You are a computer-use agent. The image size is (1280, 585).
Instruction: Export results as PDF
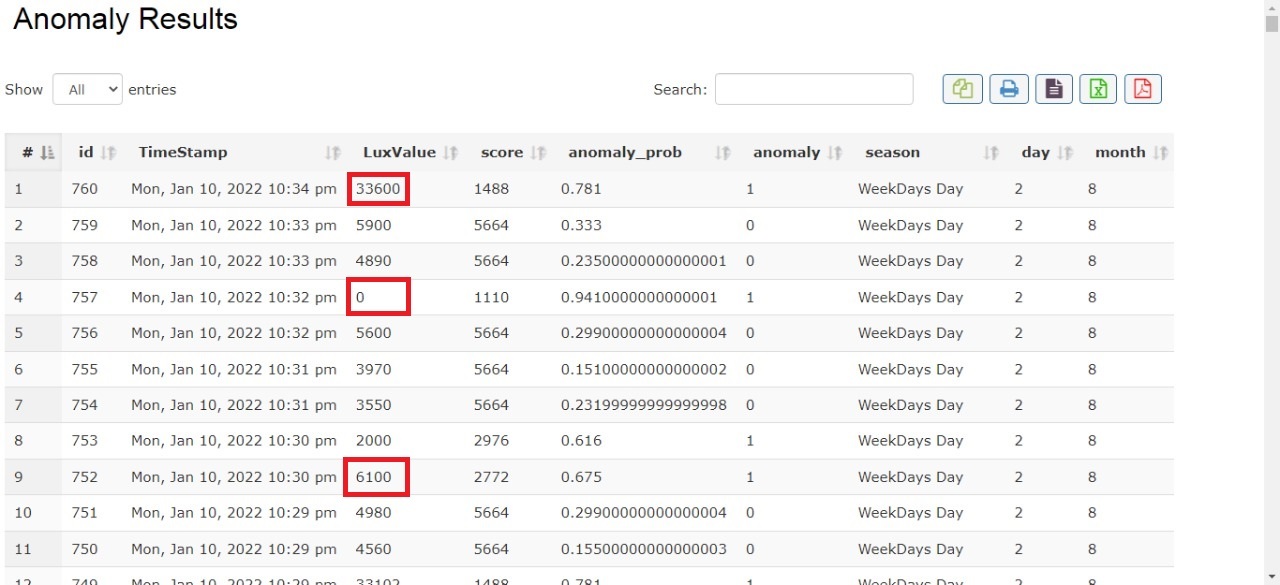(x=1142, y=89)
